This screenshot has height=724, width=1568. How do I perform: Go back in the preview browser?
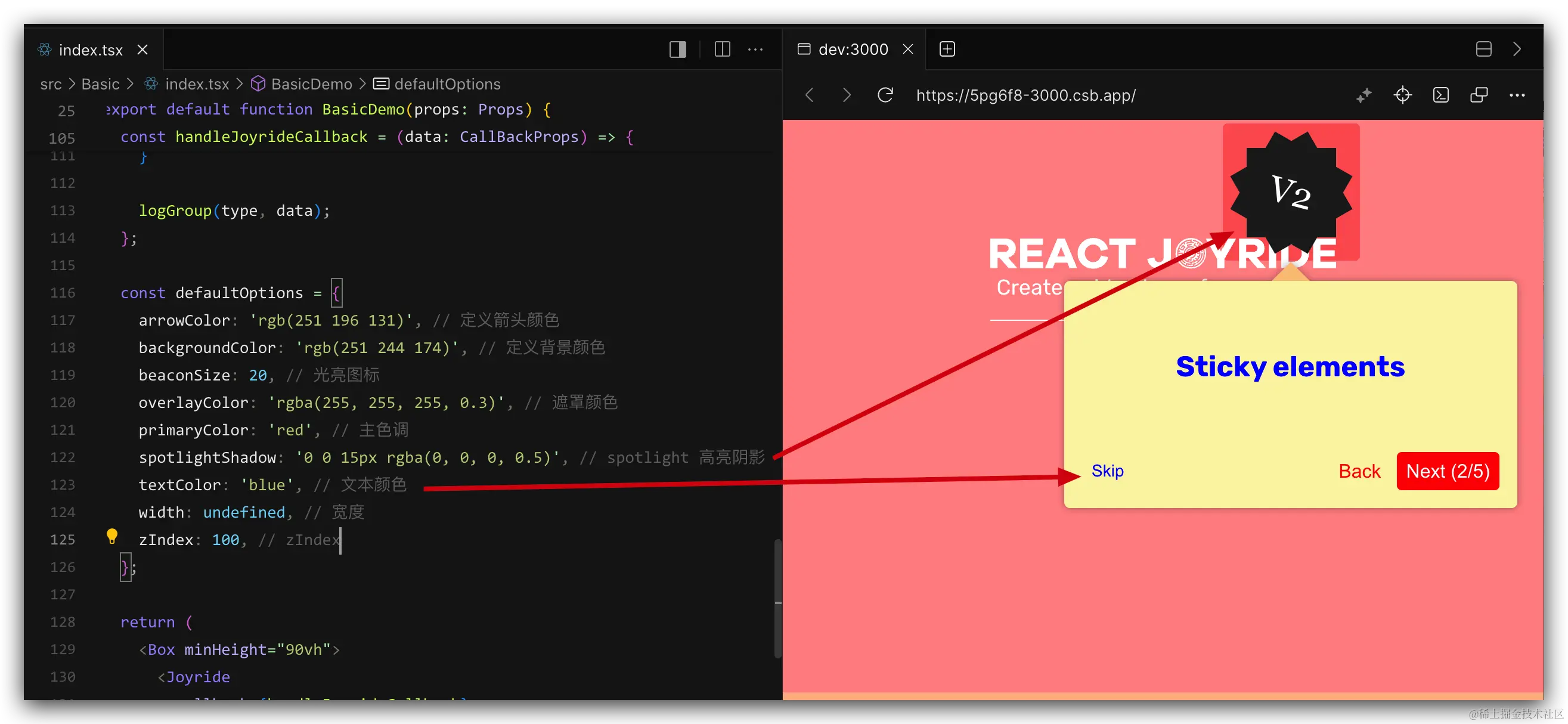point(809,95)
